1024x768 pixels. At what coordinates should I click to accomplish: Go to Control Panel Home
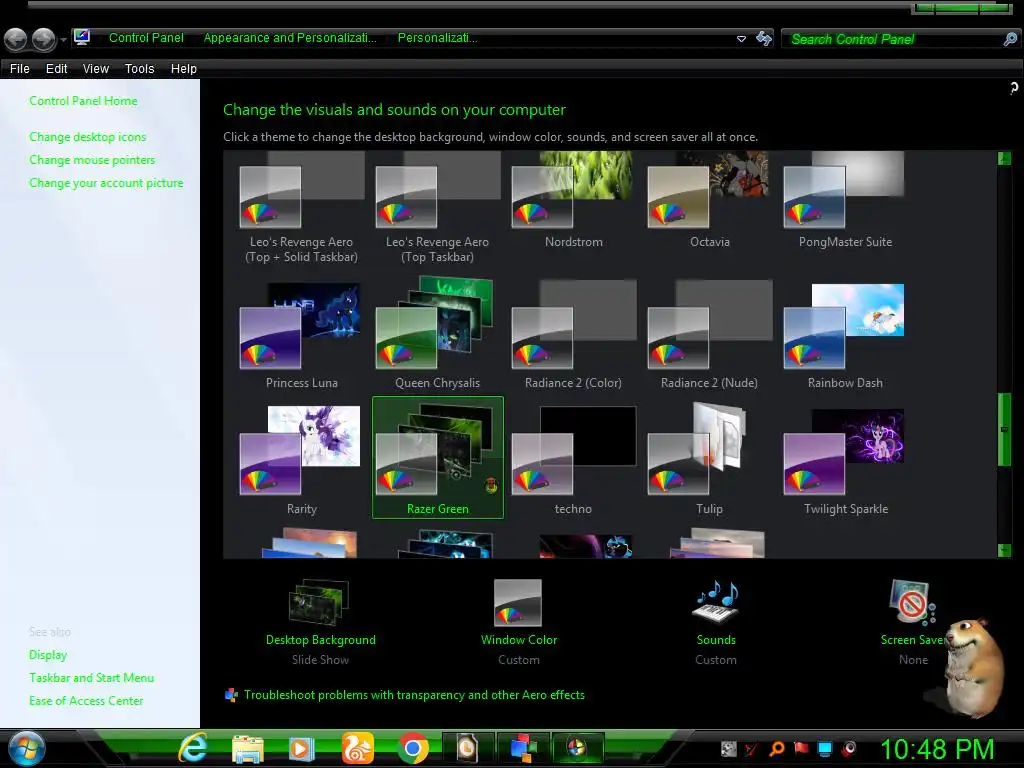click(x=83, y=101)
